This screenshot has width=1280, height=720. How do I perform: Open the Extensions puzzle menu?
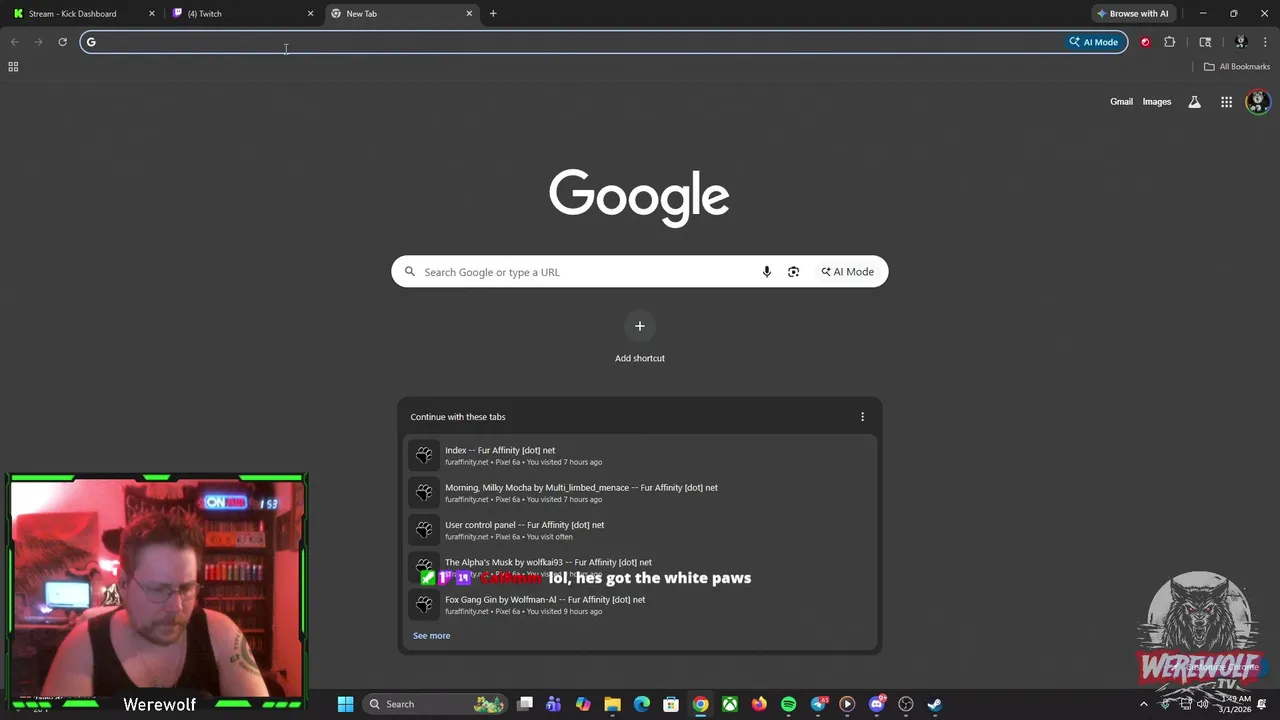(1169, 42)
